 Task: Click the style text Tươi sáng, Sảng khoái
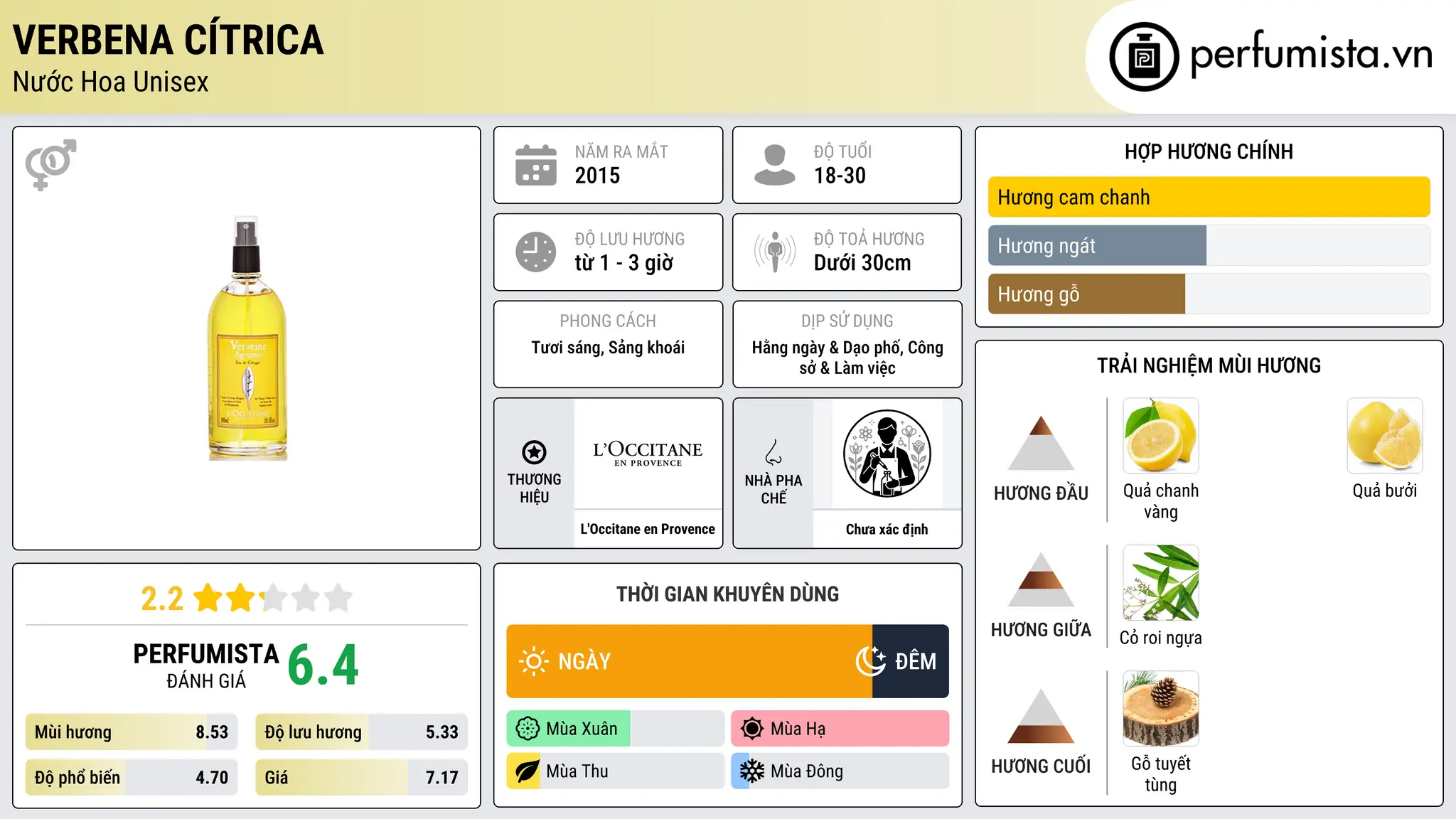(x=608, y=347)
